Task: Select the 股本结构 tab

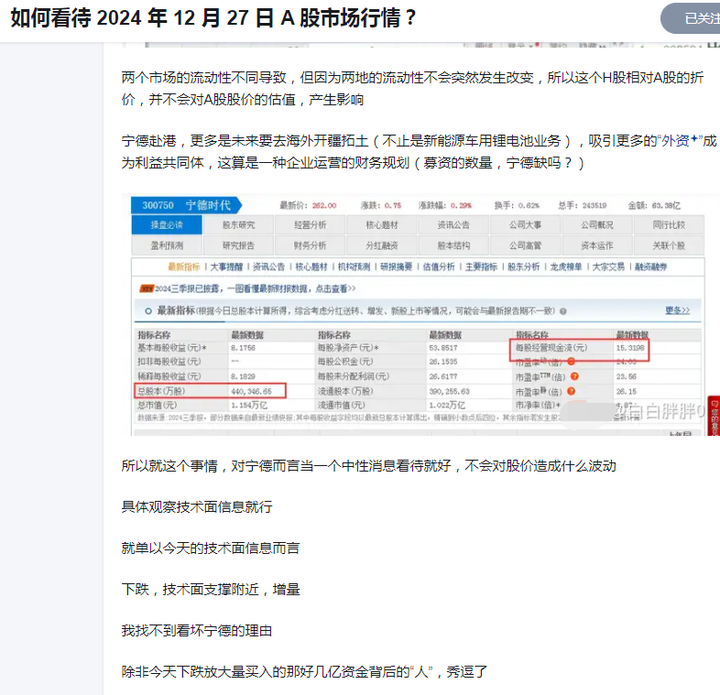Action: tap(453, 246)
